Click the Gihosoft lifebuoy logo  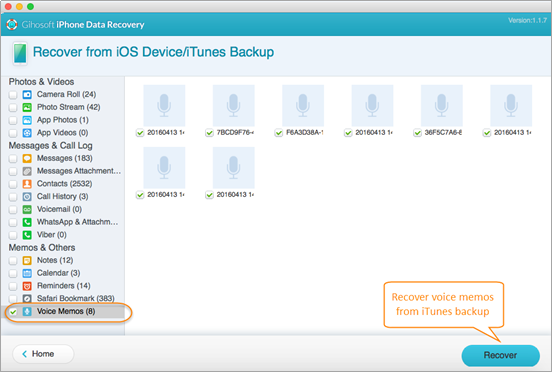12,25
